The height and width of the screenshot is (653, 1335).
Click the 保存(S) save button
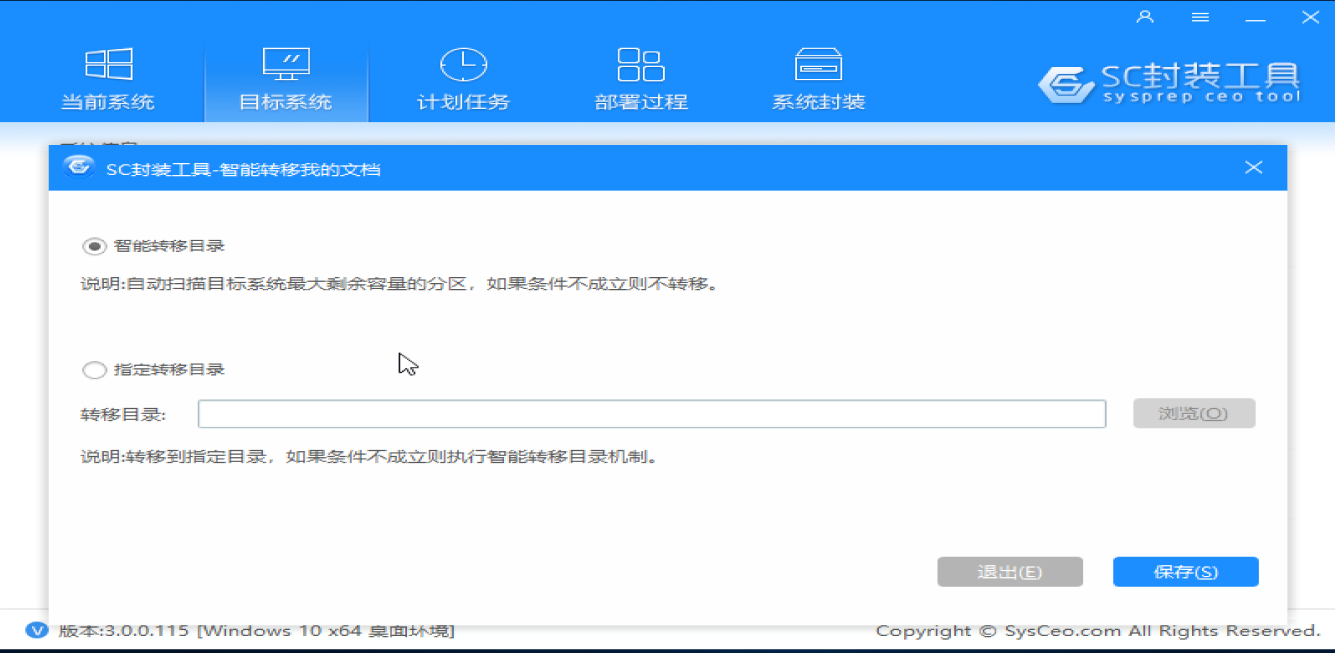click(x=1186, y=572)
